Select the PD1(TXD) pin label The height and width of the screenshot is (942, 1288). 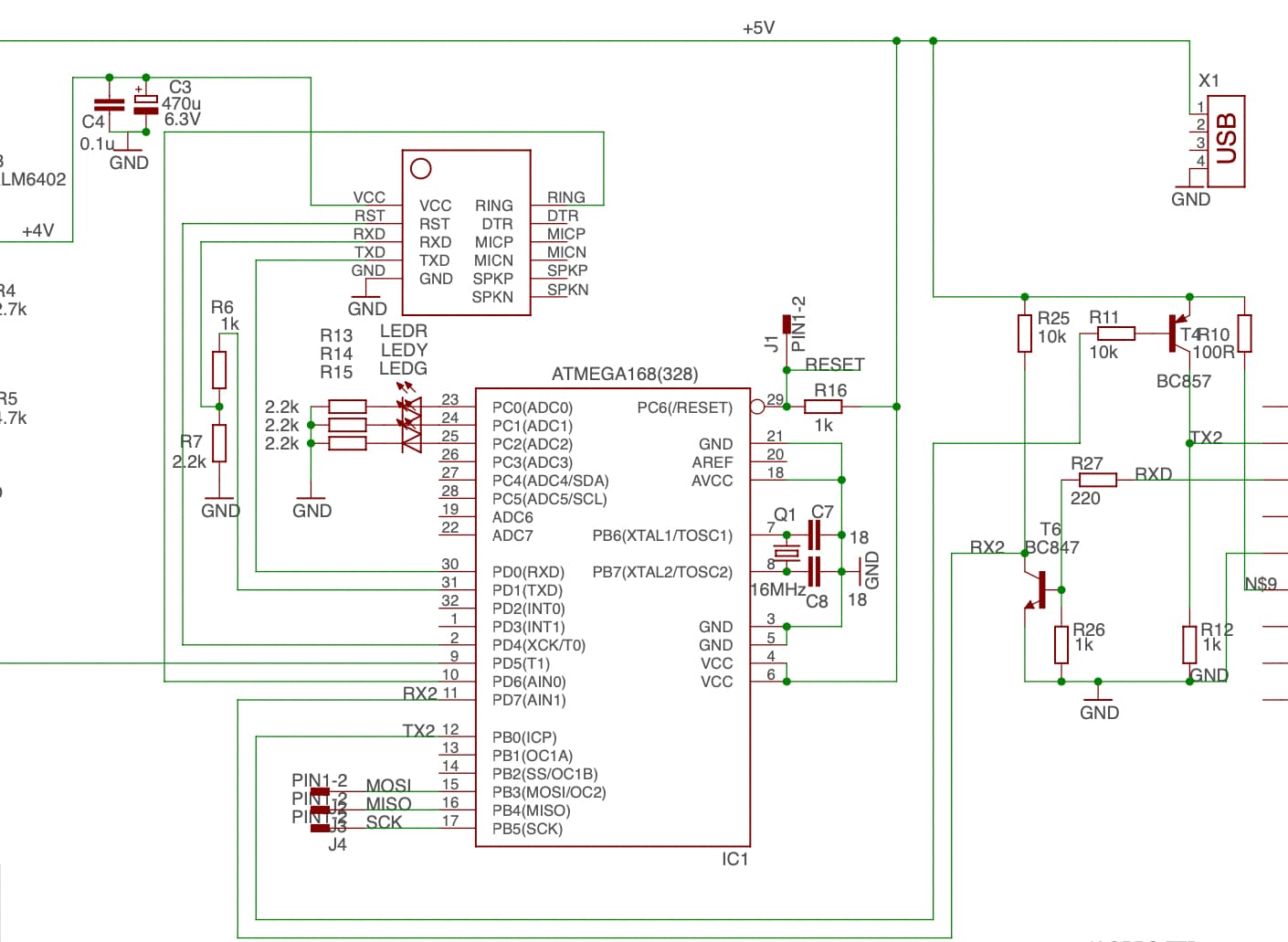coord(528,590)
